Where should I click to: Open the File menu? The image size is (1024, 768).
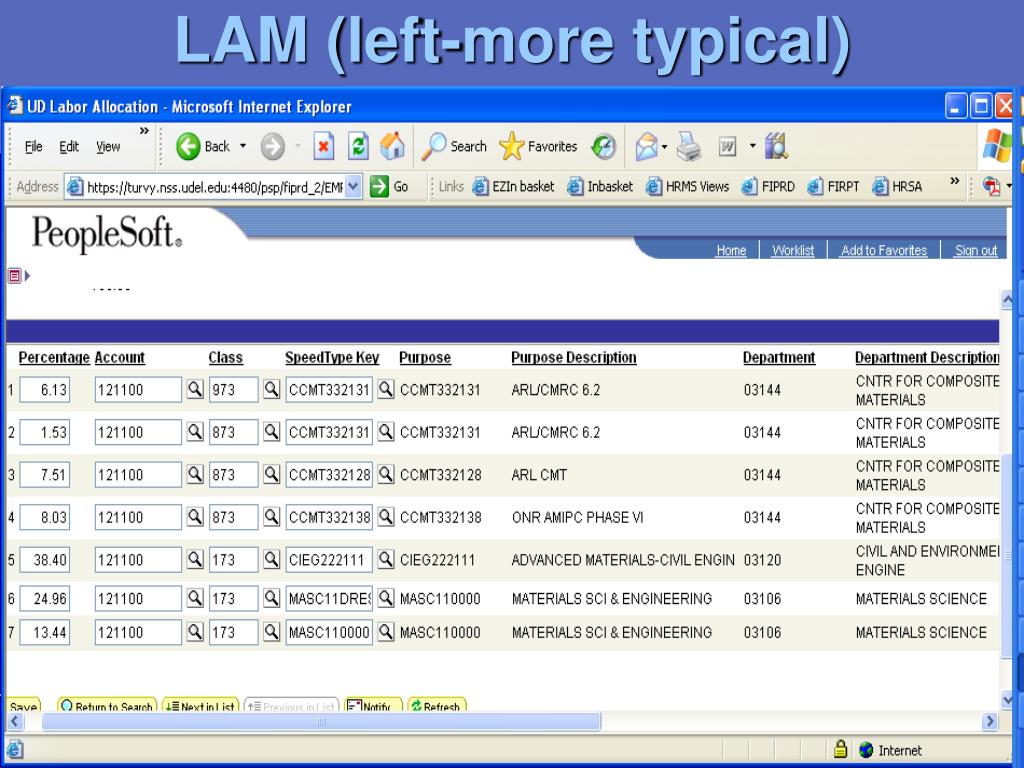pyautogui.click(x=33, y=147)
